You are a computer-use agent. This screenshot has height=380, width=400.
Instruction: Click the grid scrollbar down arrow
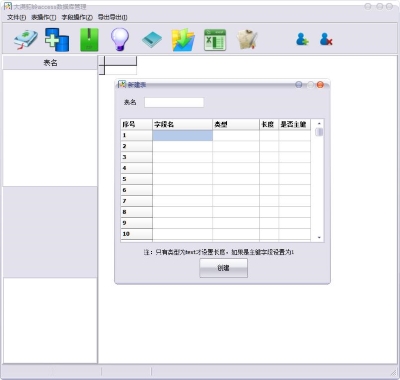(x=319, y=237)
